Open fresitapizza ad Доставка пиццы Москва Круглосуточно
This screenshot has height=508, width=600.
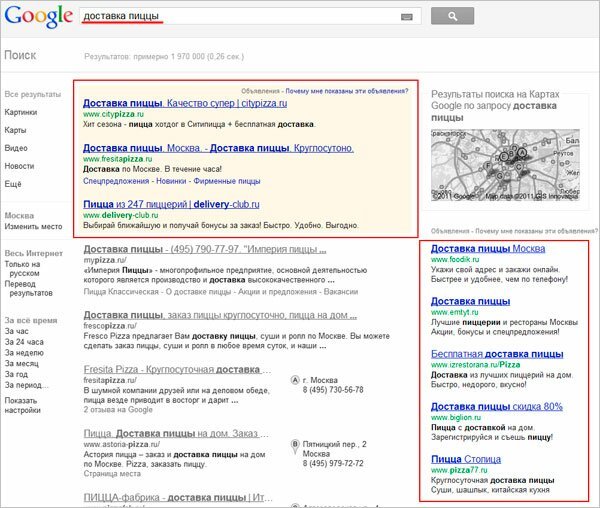point(218,148)
